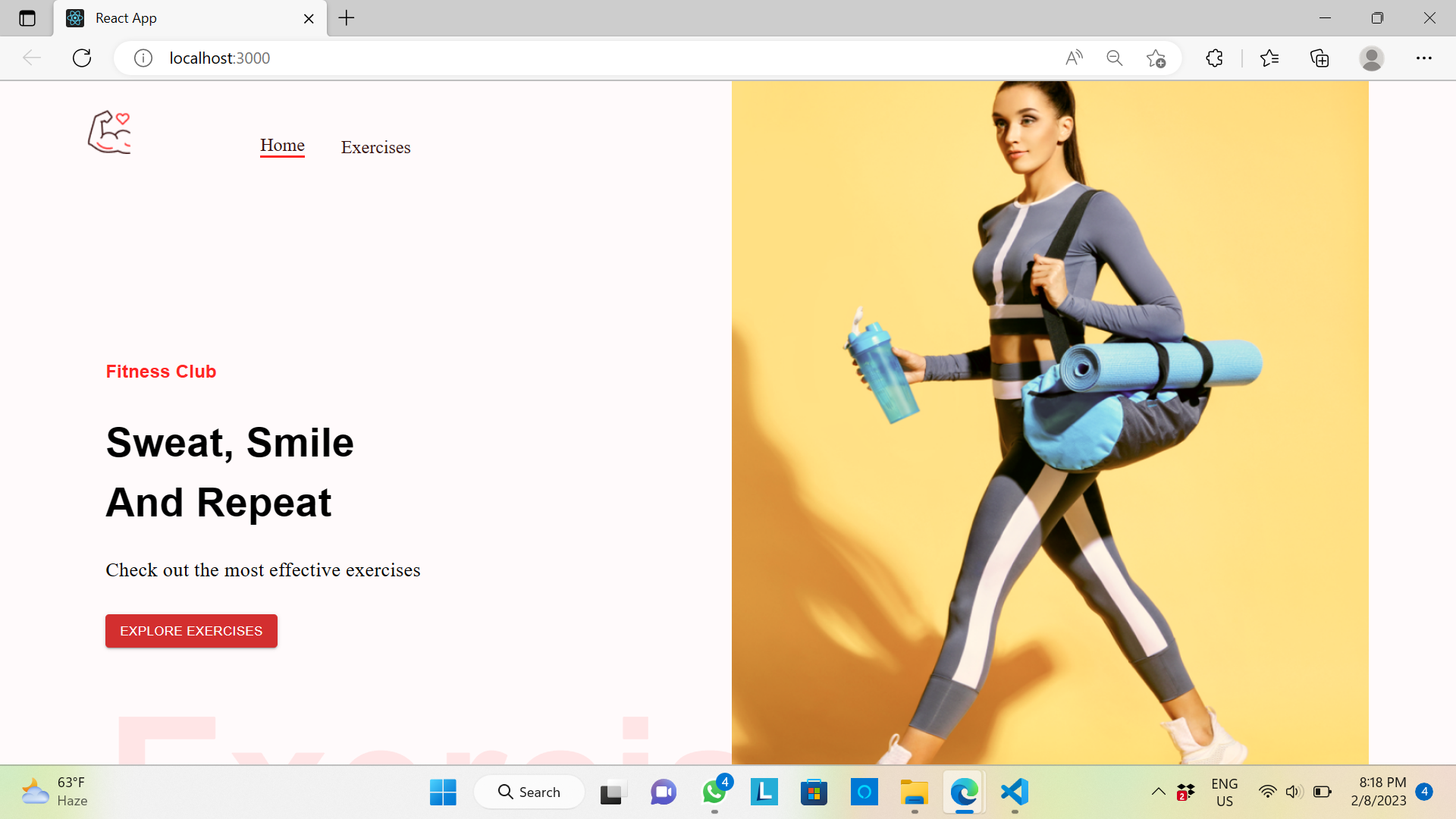Adjust system volume from the tray

coord(1294,791)
